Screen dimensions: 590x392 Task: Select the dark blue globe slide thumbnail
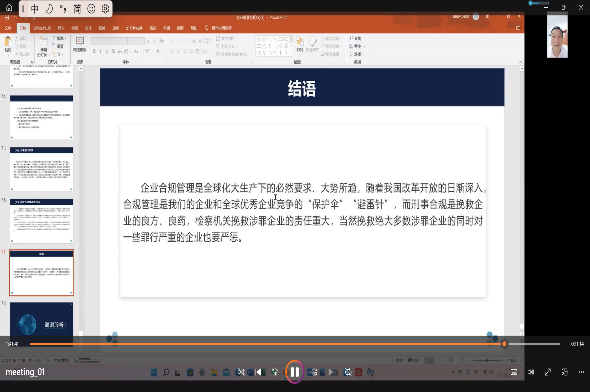pos(41,319)
